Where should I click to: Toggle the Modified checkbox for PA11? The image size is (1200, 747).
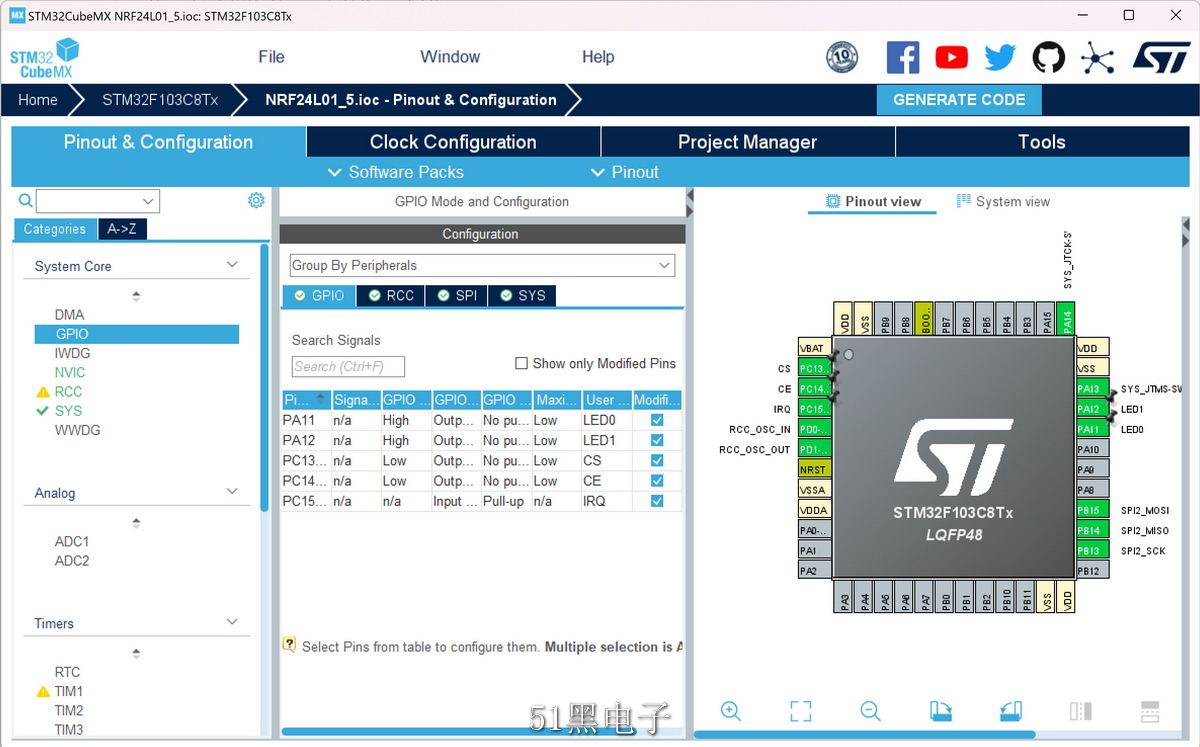[657, 420]
